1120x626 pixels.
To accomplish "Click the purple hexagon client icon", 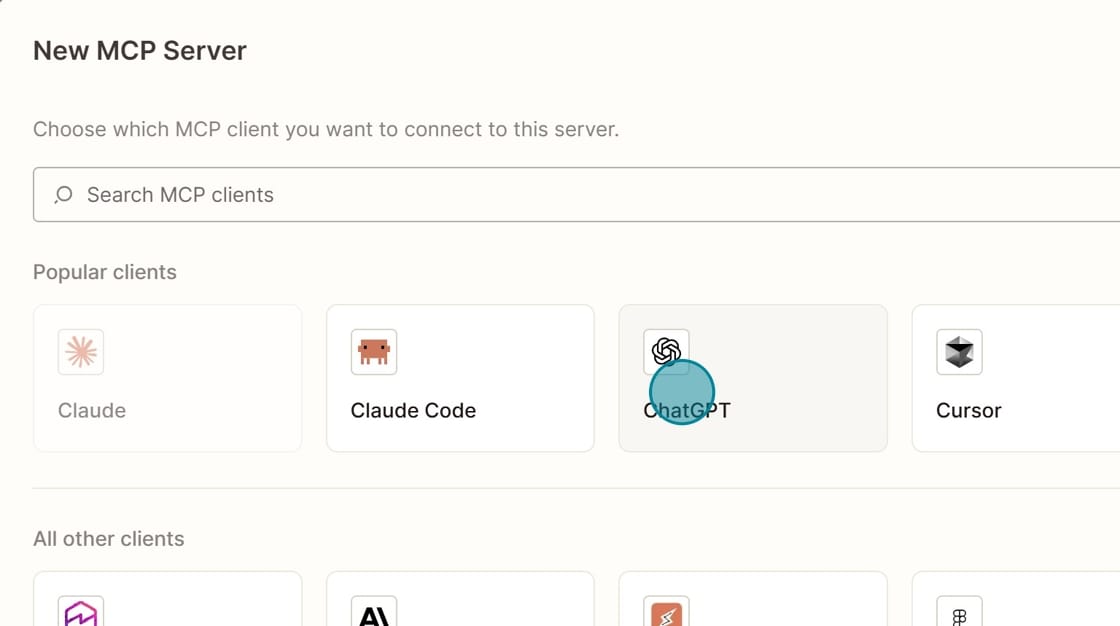I will pos(81,613).
